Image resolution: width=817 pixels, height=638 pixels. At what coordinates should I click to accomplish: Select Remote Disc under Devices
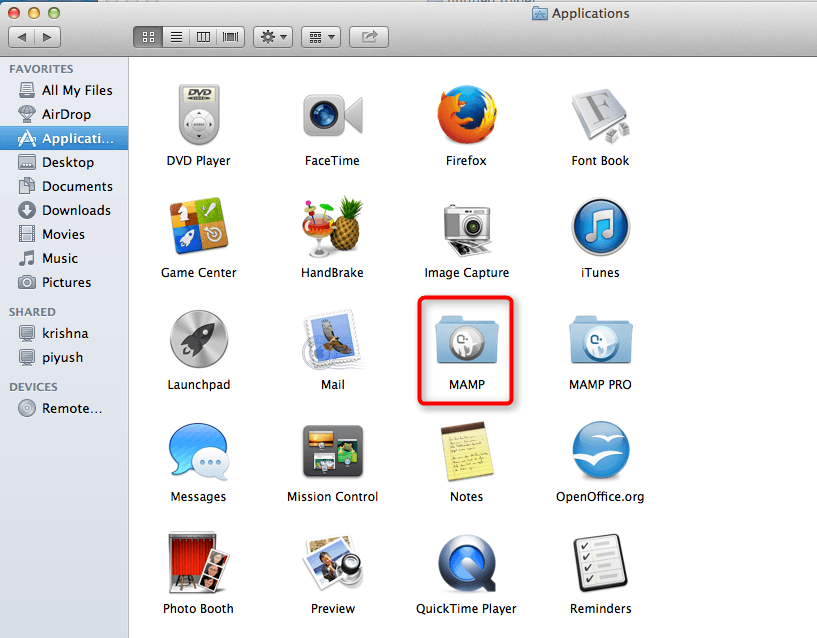point(64,408)
